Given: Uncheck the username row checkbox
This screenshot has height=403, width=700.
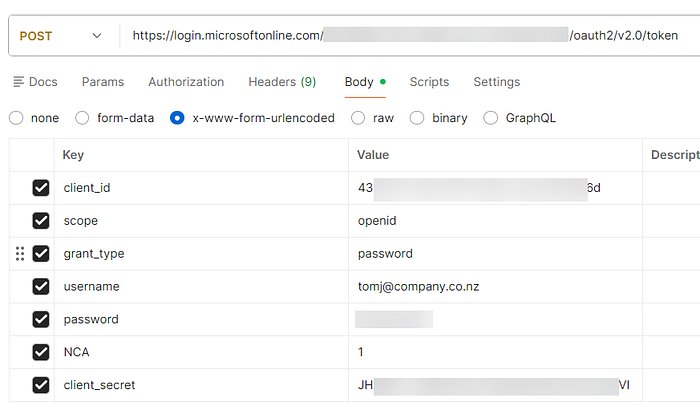Looking at the screenshot, I should (41, 286).
